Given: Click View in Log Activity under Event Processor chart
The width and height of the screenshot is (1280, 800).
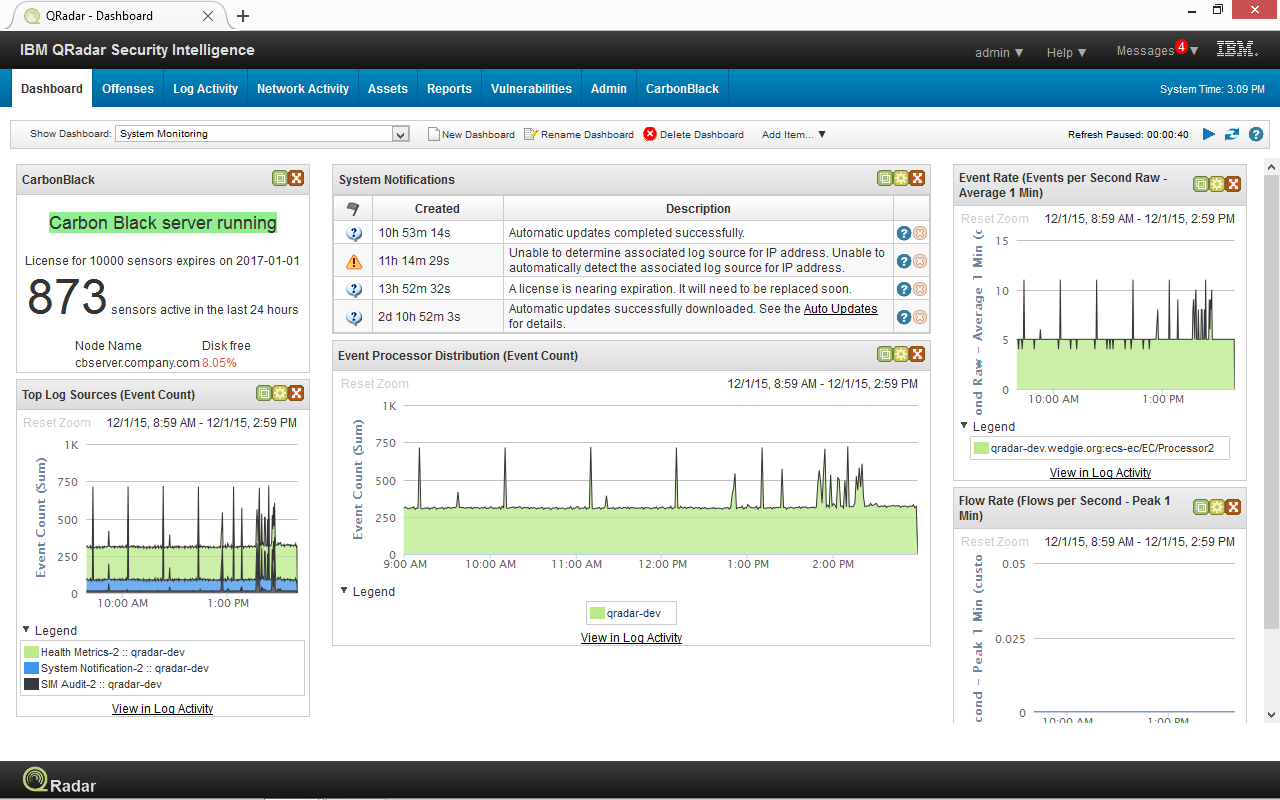Looking at the screenshot, I should click(630, 635).
